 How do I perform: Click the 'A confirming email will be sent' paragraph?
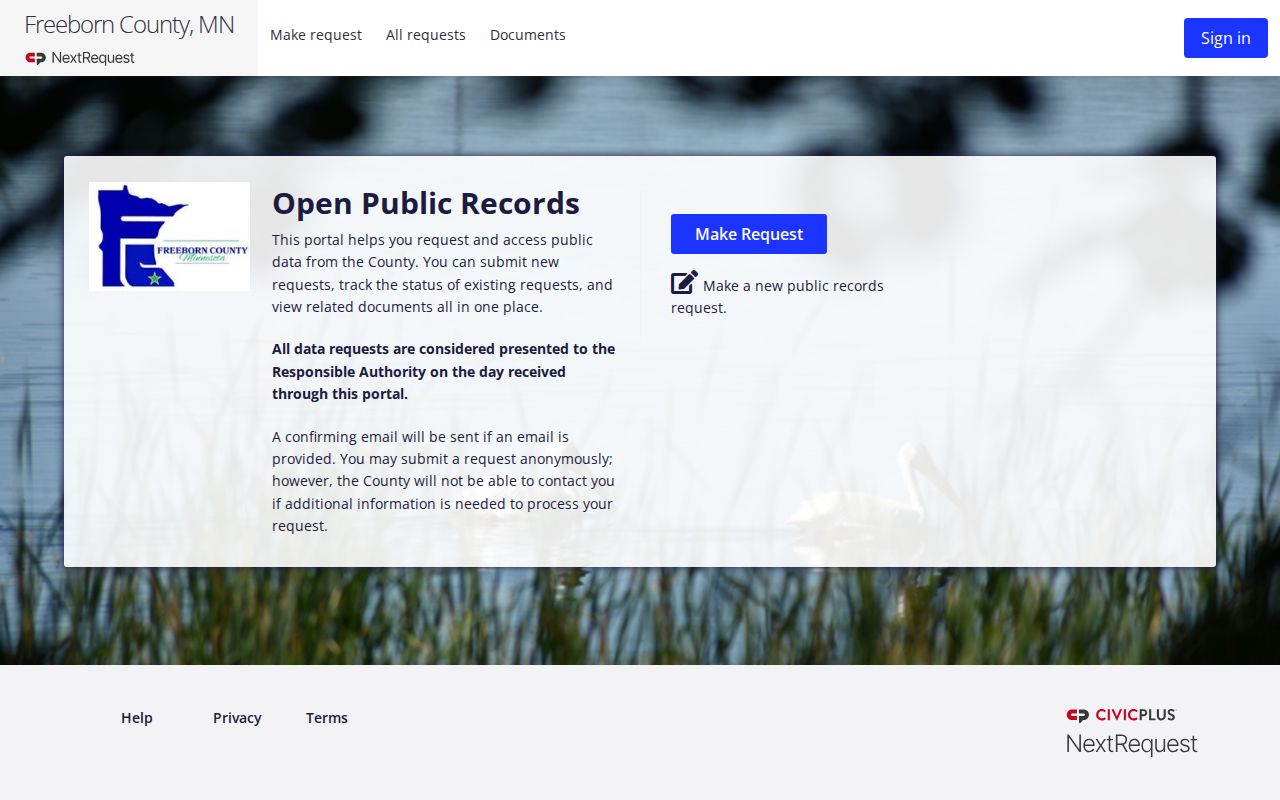coord(444,481)
